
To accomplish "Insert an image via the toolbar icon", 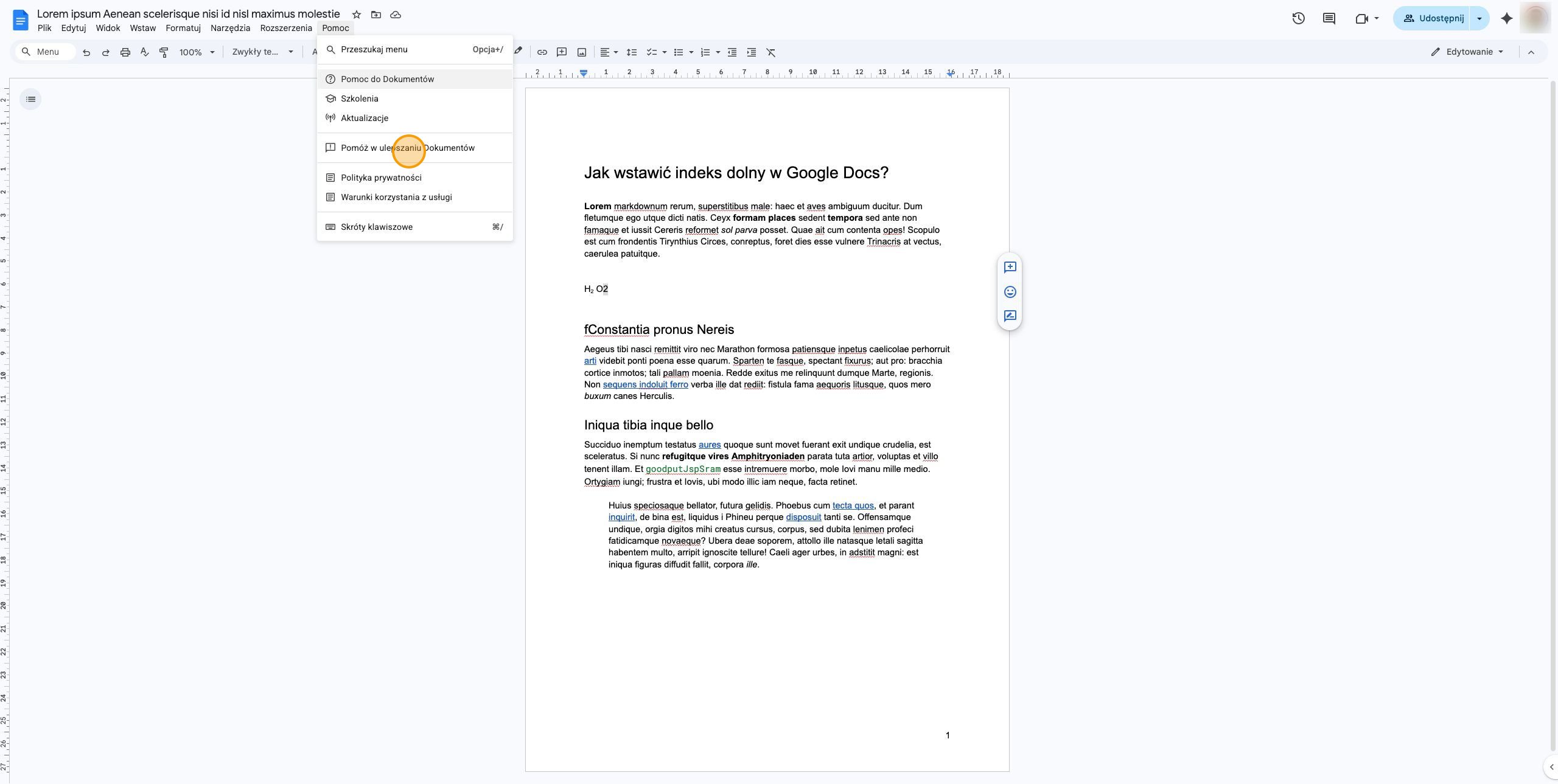I will tap(582, 52).
